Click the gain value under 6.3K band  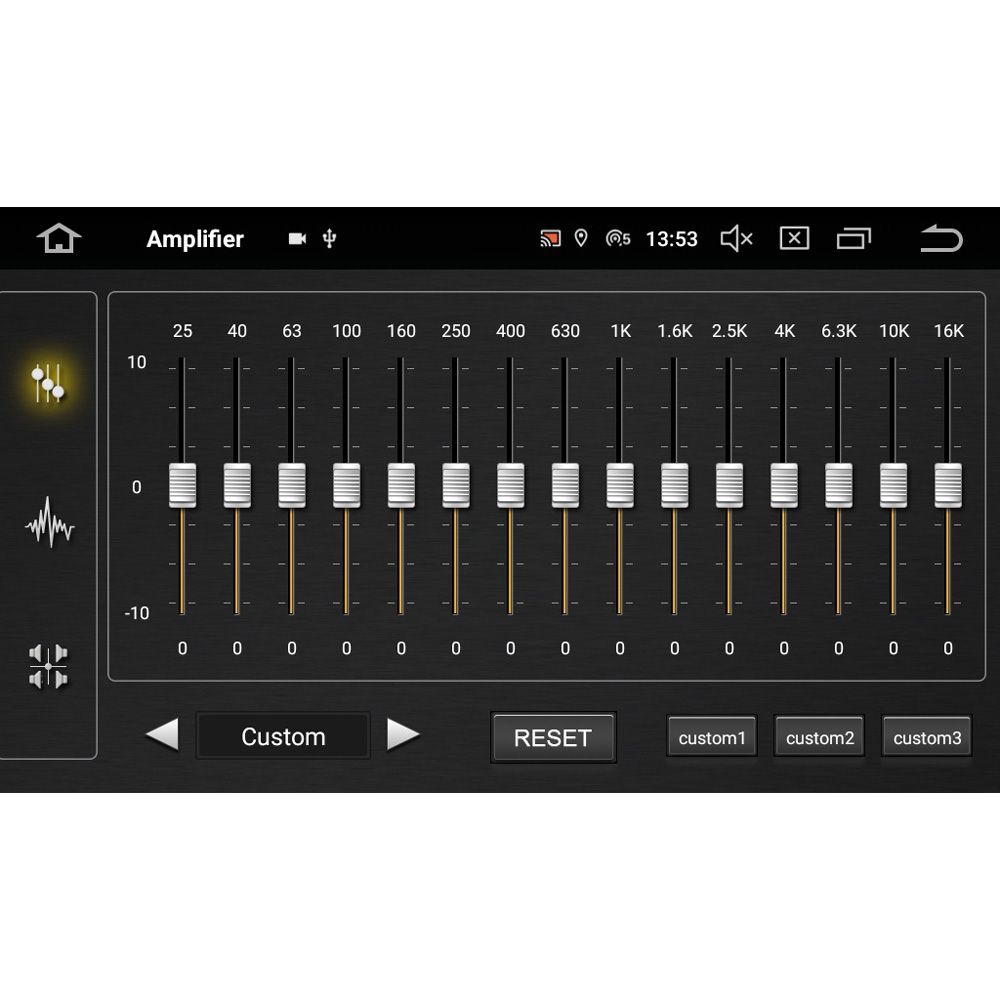839,649
